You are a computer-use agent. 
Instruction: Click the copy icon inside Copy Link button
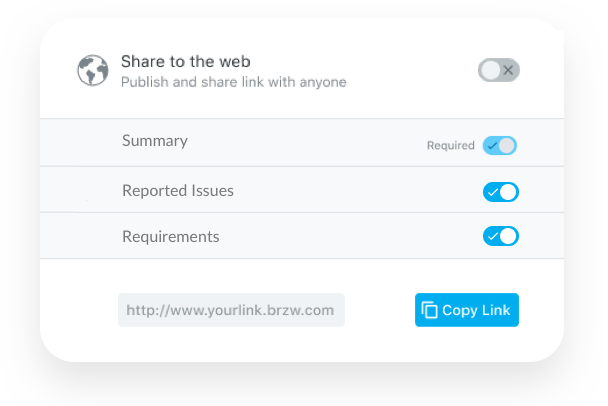point(429,310)
